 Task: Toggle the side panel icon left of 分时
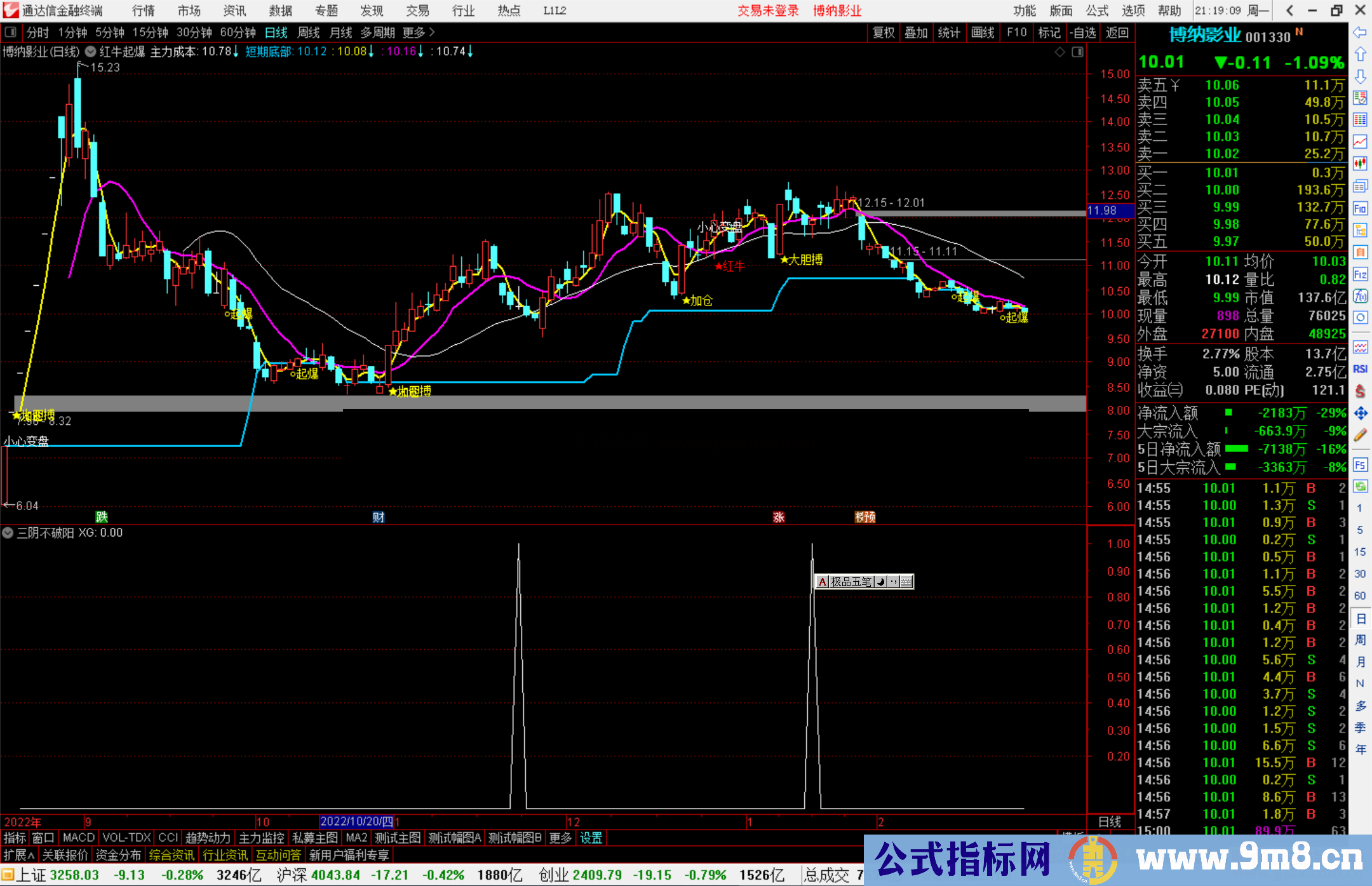coord(11,32)
